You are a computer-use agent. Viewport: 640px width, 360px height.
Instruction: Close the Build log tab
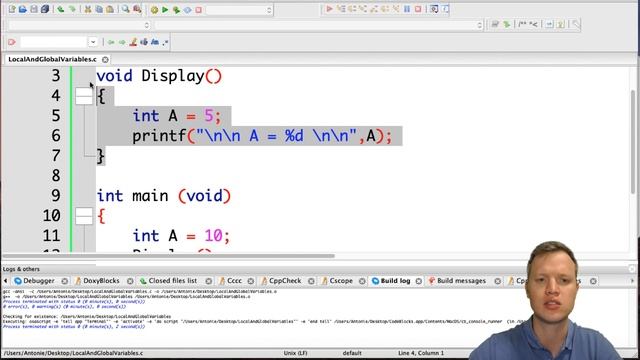click(x=418, y=281)
